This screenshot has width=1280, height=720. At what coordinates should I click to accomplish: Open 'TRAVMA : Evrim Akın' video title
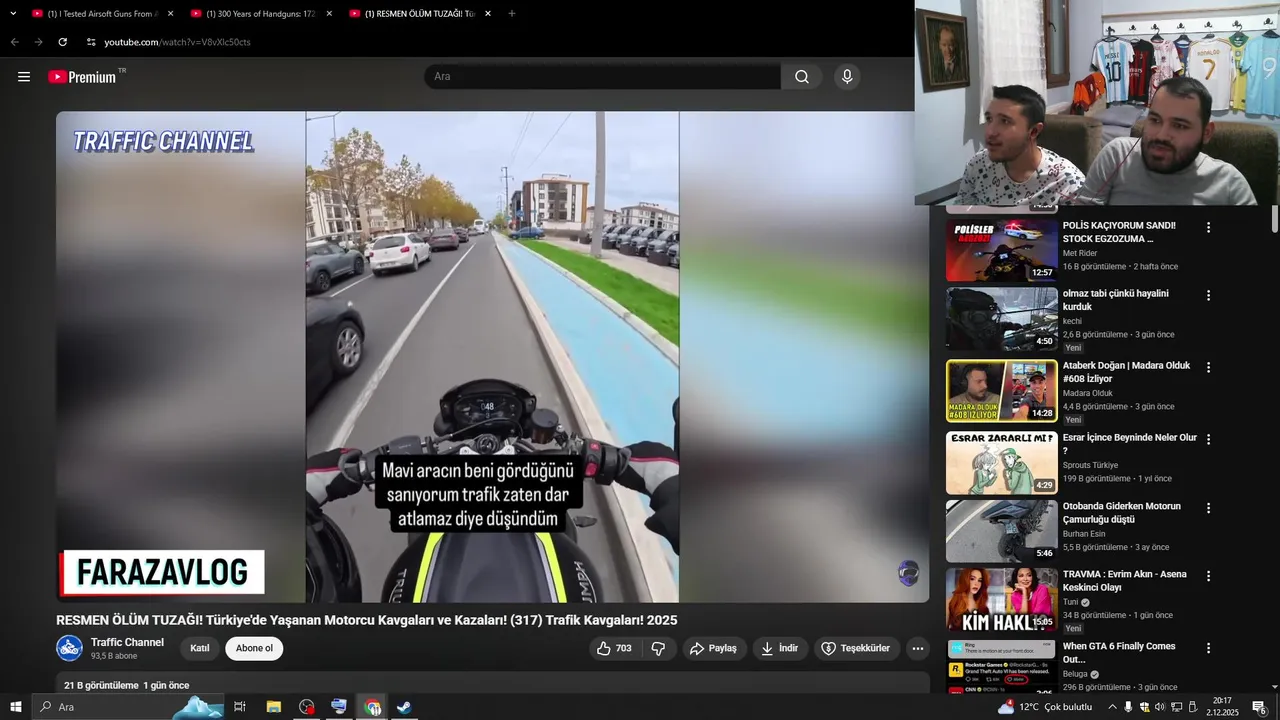point(1125,581)
